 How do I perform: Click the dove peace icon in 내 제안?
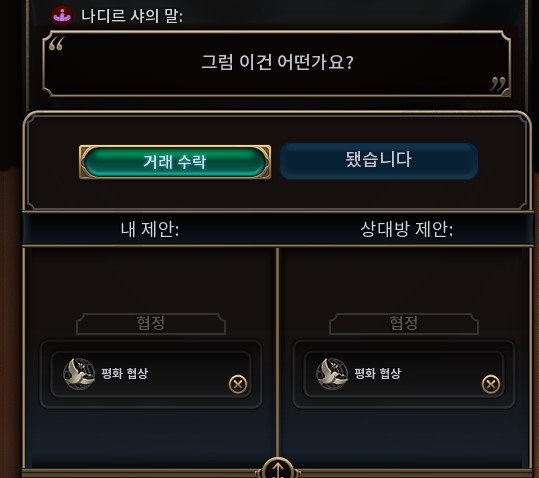[x=79, y=374]
